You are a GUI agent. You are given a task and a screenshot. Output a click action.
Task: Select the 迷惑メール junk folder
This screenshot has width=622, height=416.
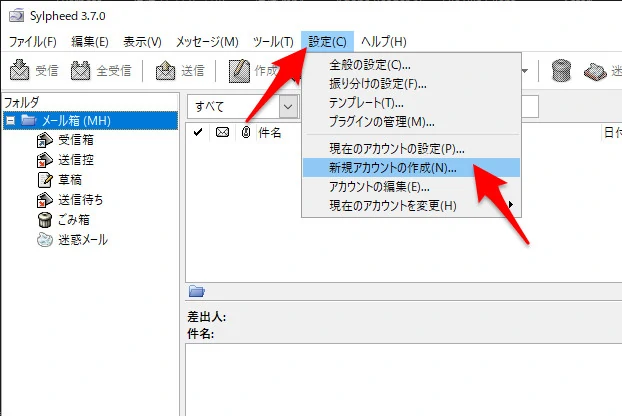point(72,240)
